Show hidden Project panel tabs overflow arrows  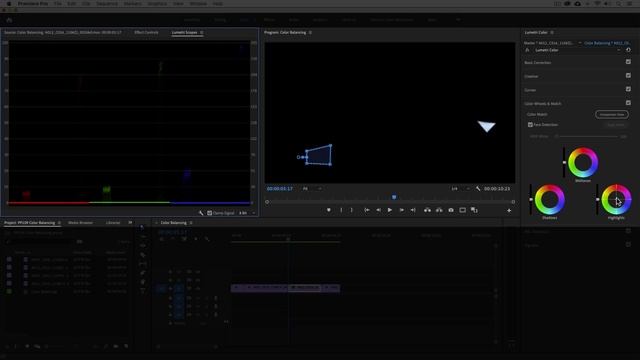click(130, 223)
